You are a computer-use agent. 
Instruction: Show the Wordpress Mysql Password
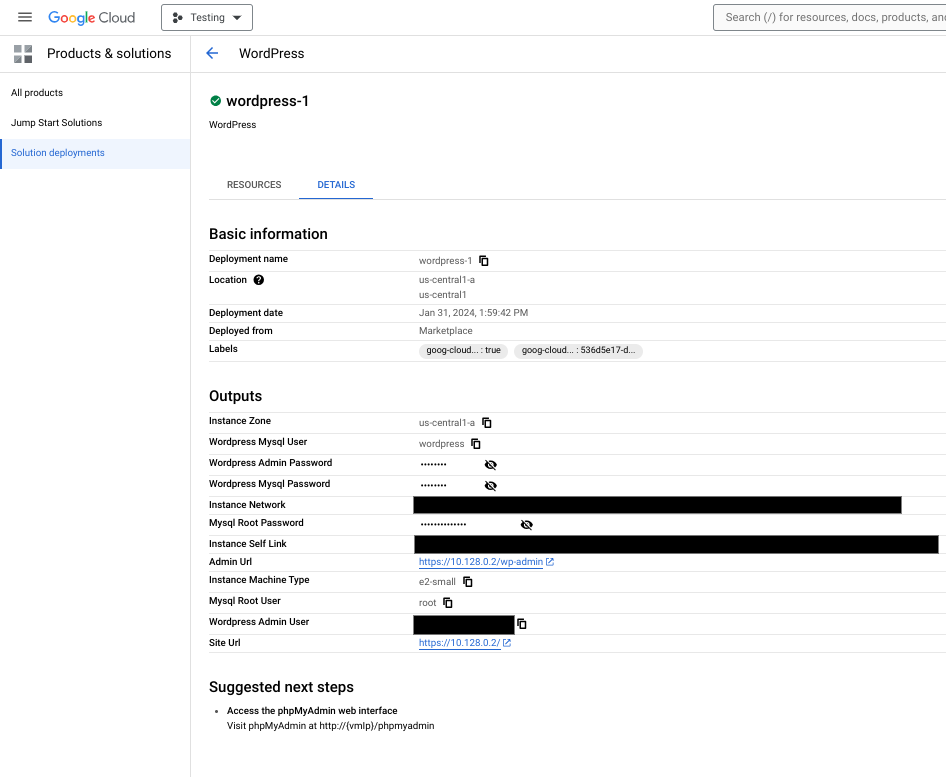(490, 486)
